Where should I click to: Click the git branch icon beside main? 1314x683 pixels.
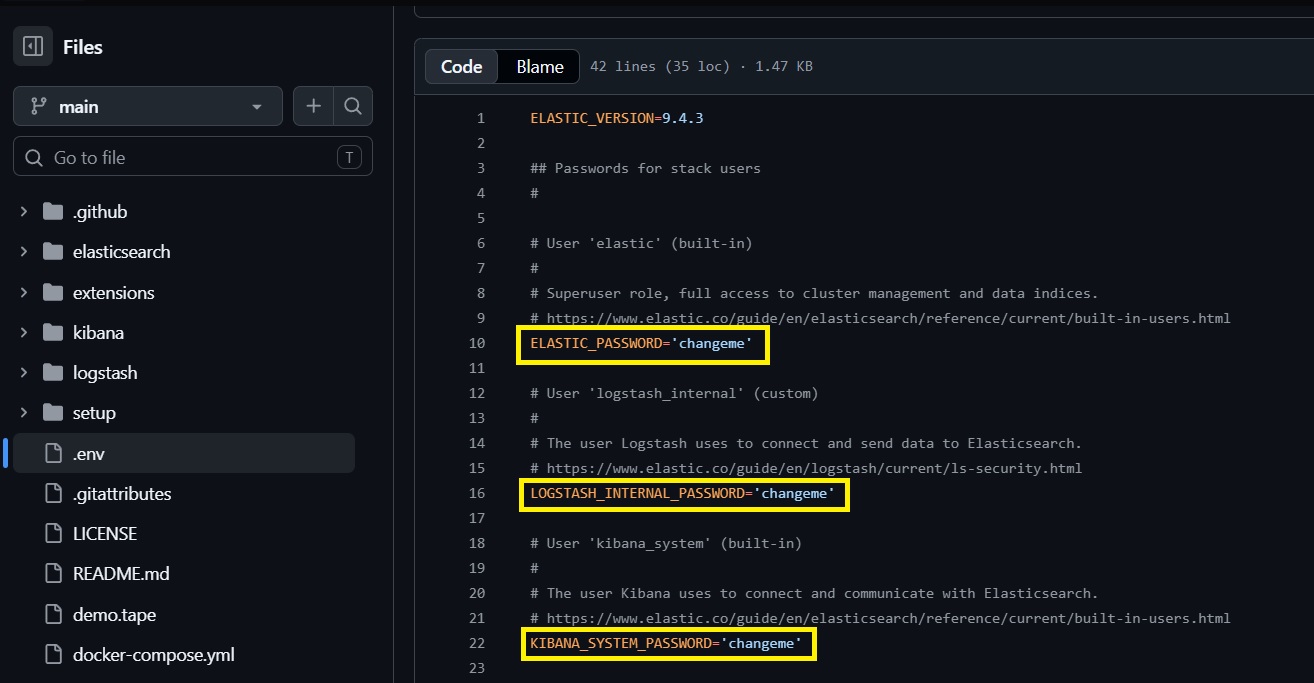coord(39,106)
